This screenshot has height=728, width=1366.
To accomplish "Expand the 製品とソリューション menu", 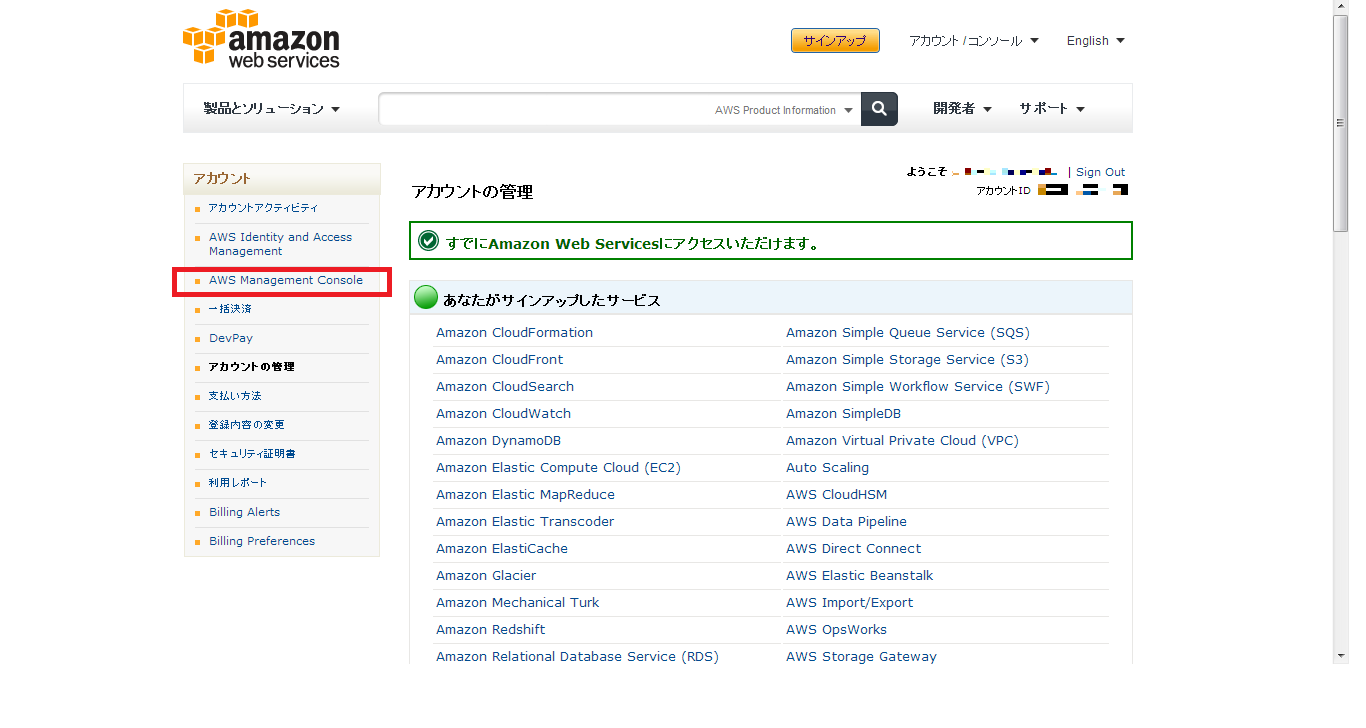I will (x=272, y=109).
